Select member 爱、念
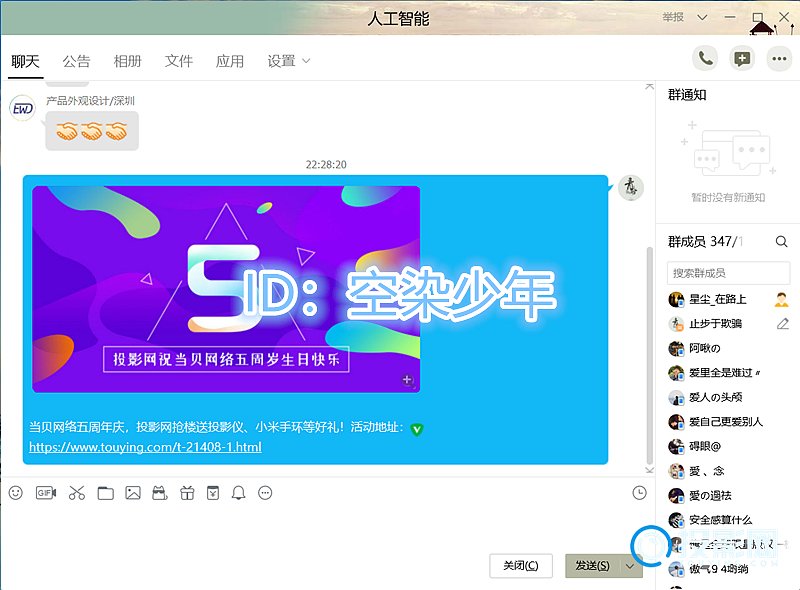This screenshot has width=800, height=590. [x=728, y=471]
